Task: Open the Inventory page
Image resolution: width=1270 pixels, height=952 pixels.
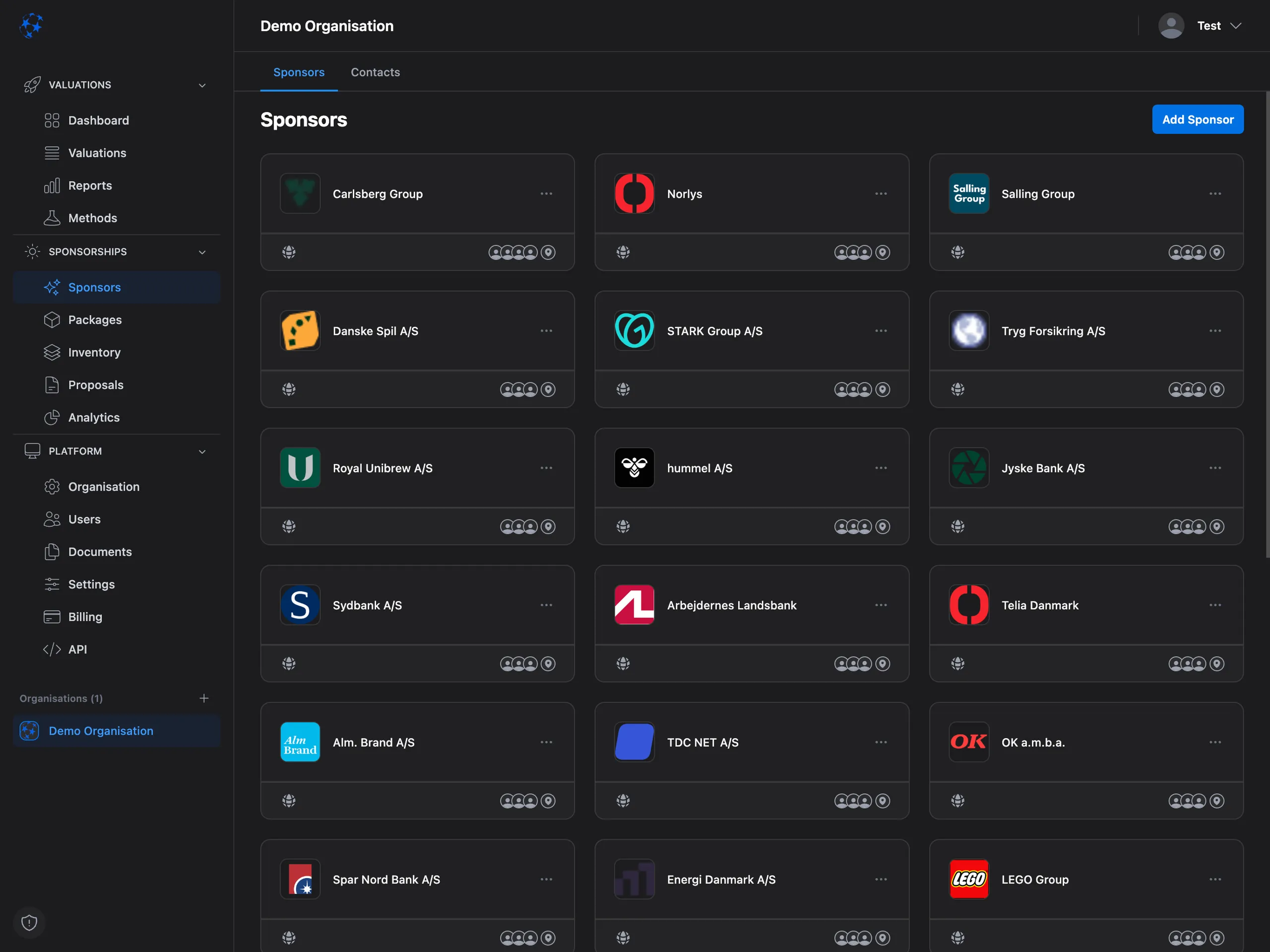Action: pos(116,353)
